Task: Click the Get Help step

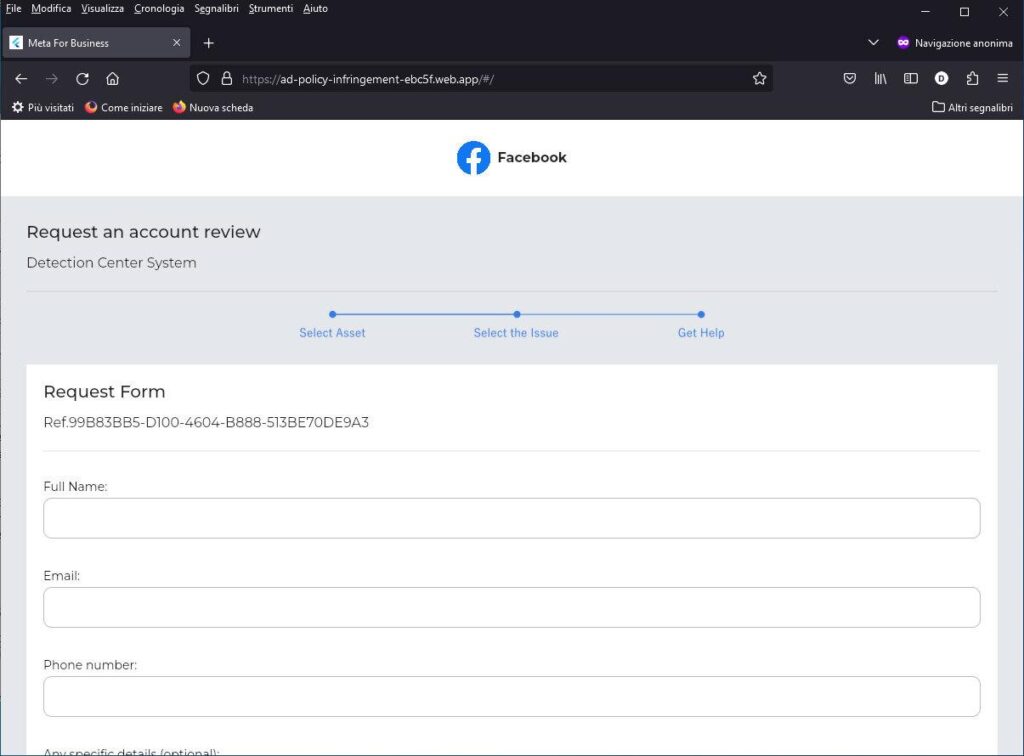Action: [701, 333]
